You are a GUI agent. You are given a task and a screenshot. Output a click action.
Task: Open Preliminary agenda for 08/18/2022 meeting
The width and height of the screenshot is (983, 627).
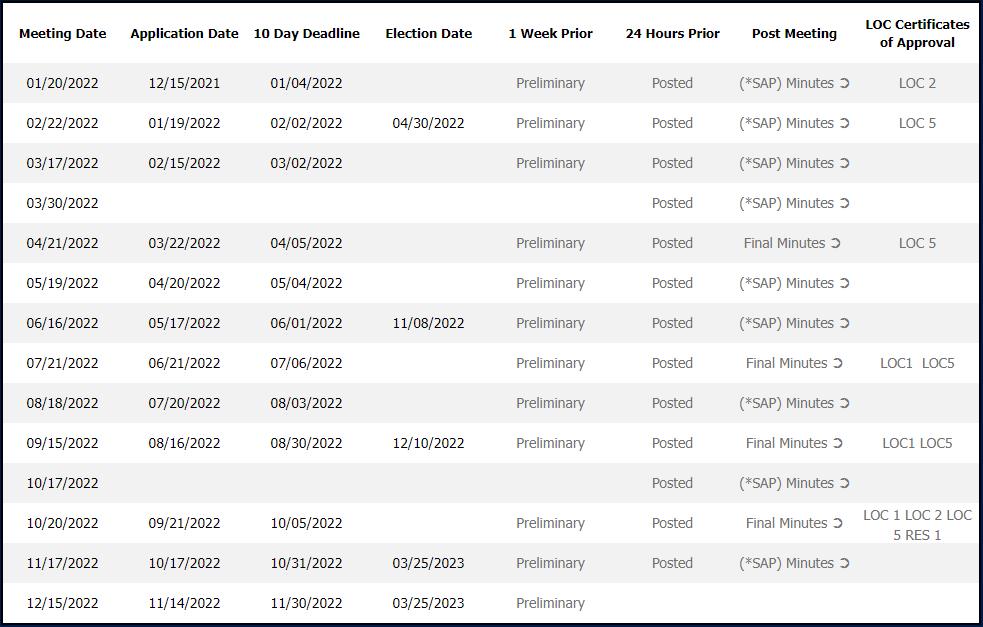550,403
